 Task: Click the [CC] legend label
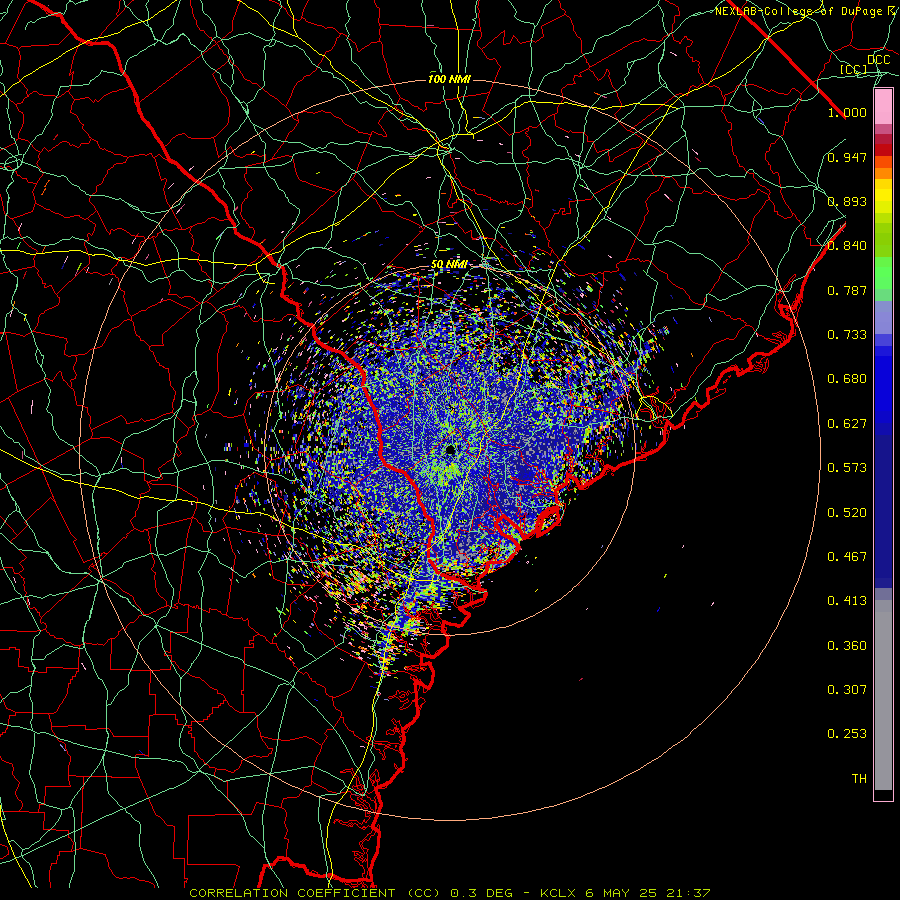tap(854, 69)
